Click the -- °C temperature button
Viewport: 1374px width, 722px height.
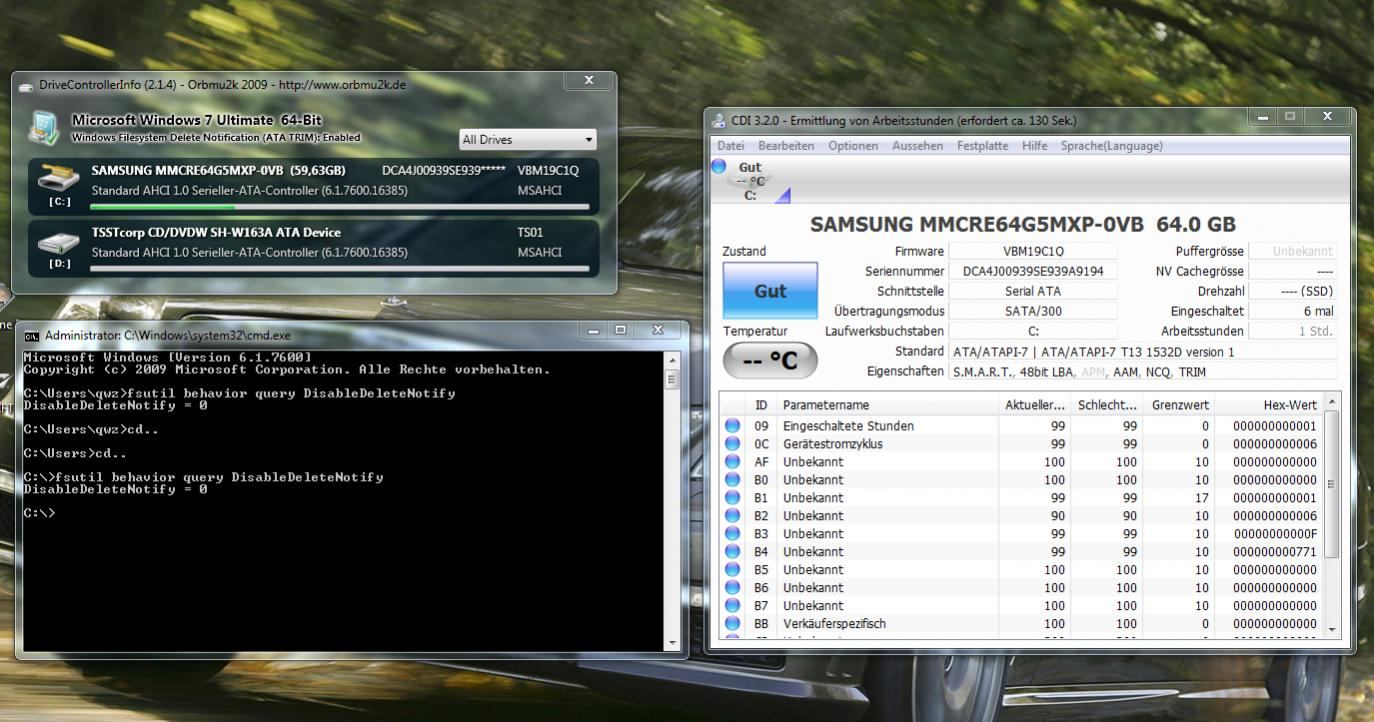coord(770,361)
